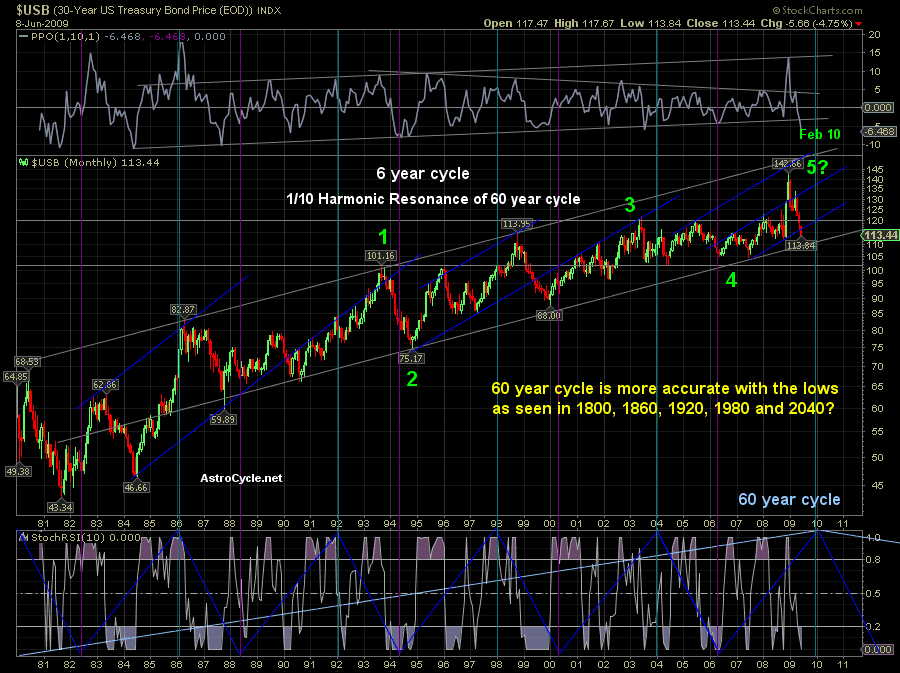Click the date '8-Jun-2009'
The height and width of the screenshot is (673, 900).
click(x=42, y=24)
